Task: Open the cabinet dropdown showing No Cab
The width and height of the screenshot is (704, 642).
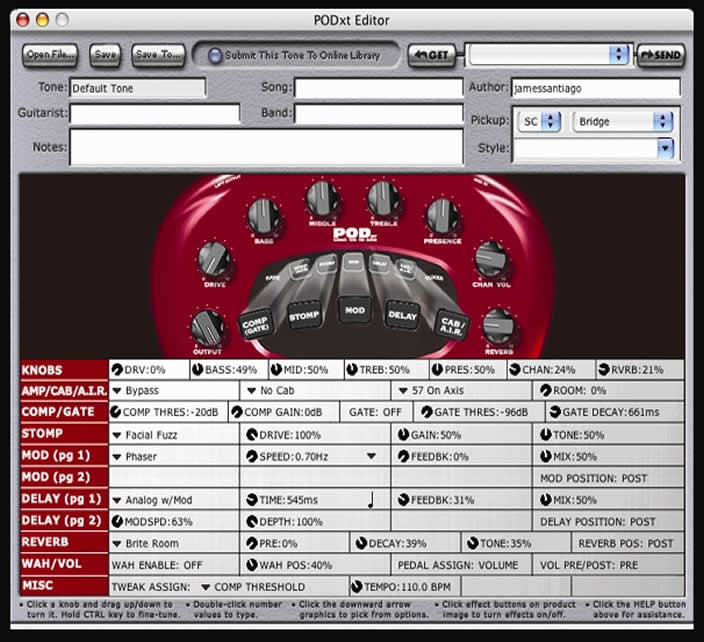Action: 251,391
